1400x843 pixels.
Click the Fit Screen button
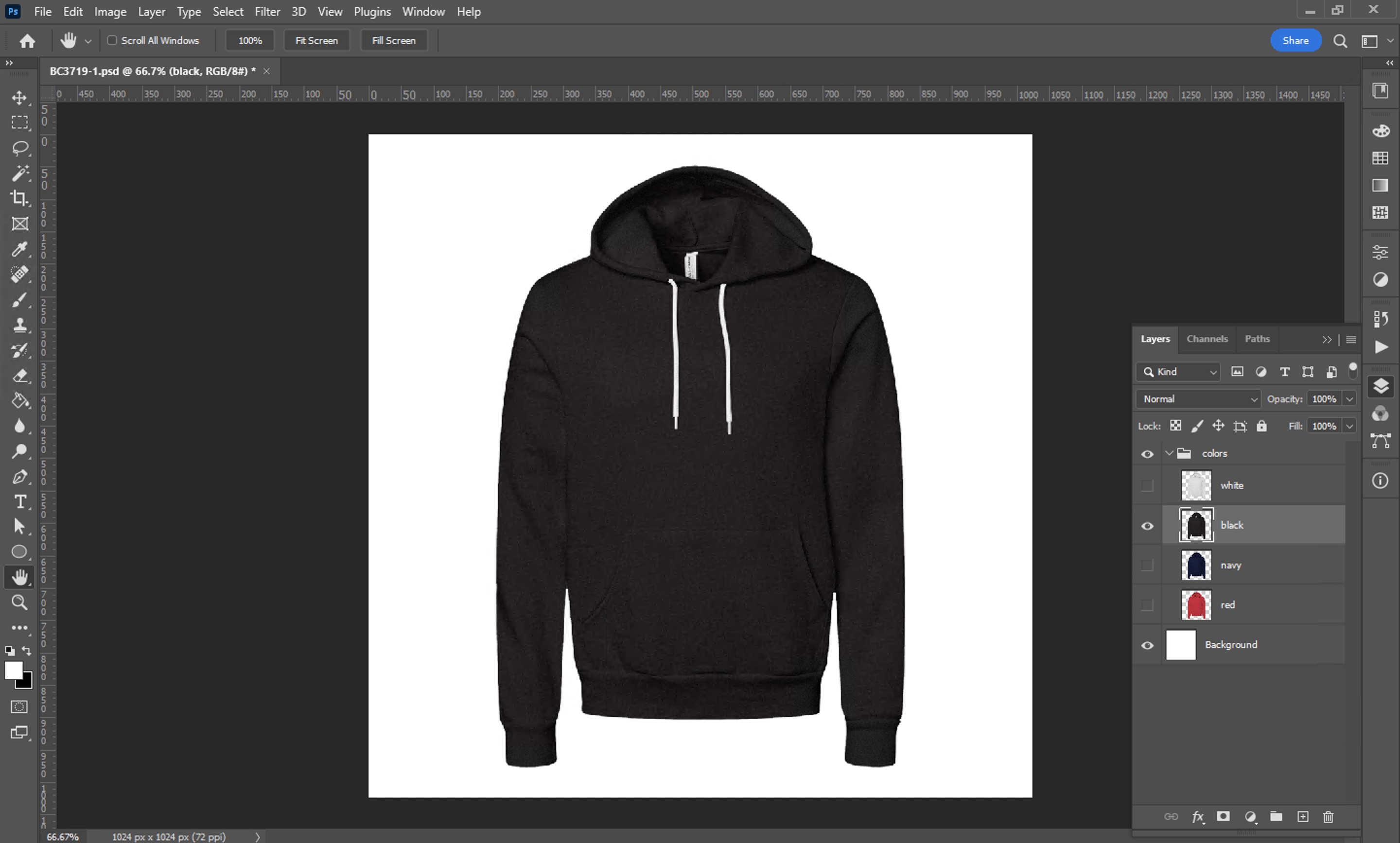pos(316,40)
